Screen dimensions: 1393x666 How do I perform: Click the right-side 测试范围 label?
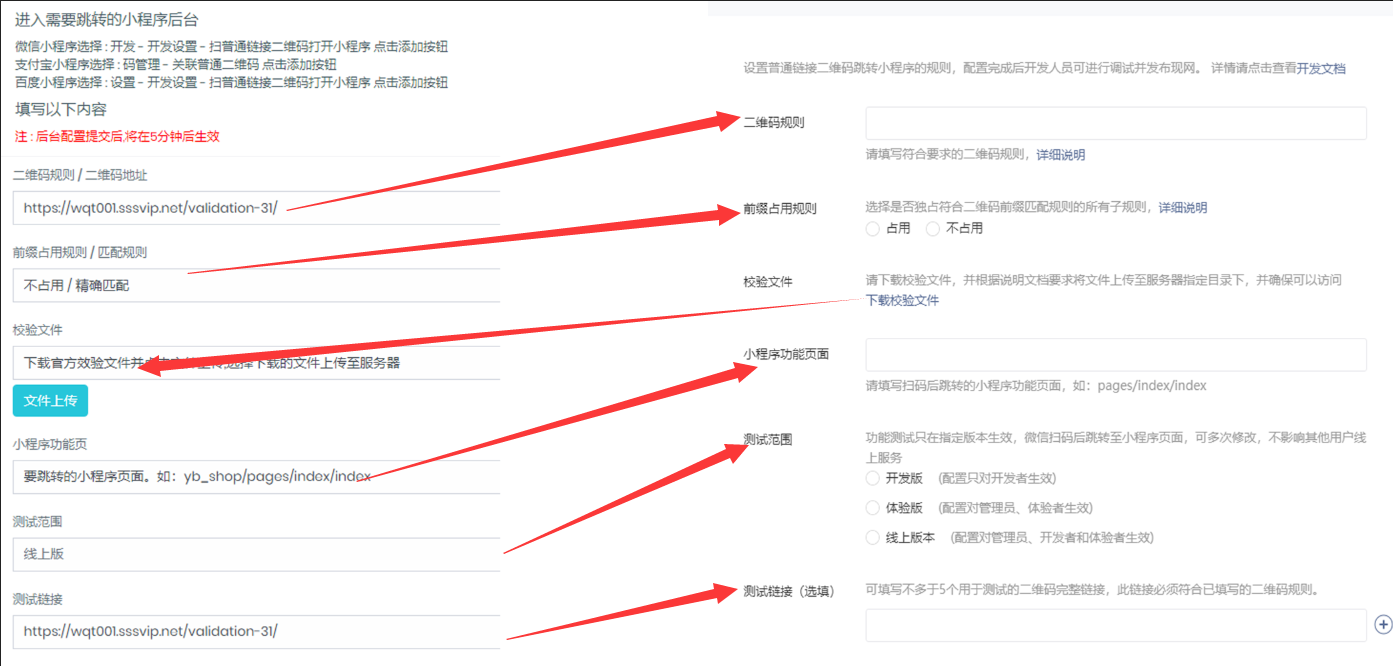click(768, 439)
